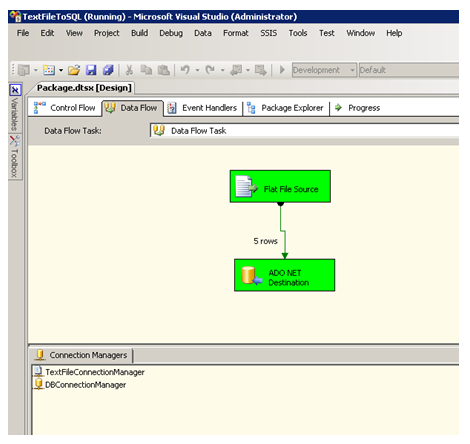470x444 pixels.
Task: Switch to the Progress tab
Action: [358, 108]
